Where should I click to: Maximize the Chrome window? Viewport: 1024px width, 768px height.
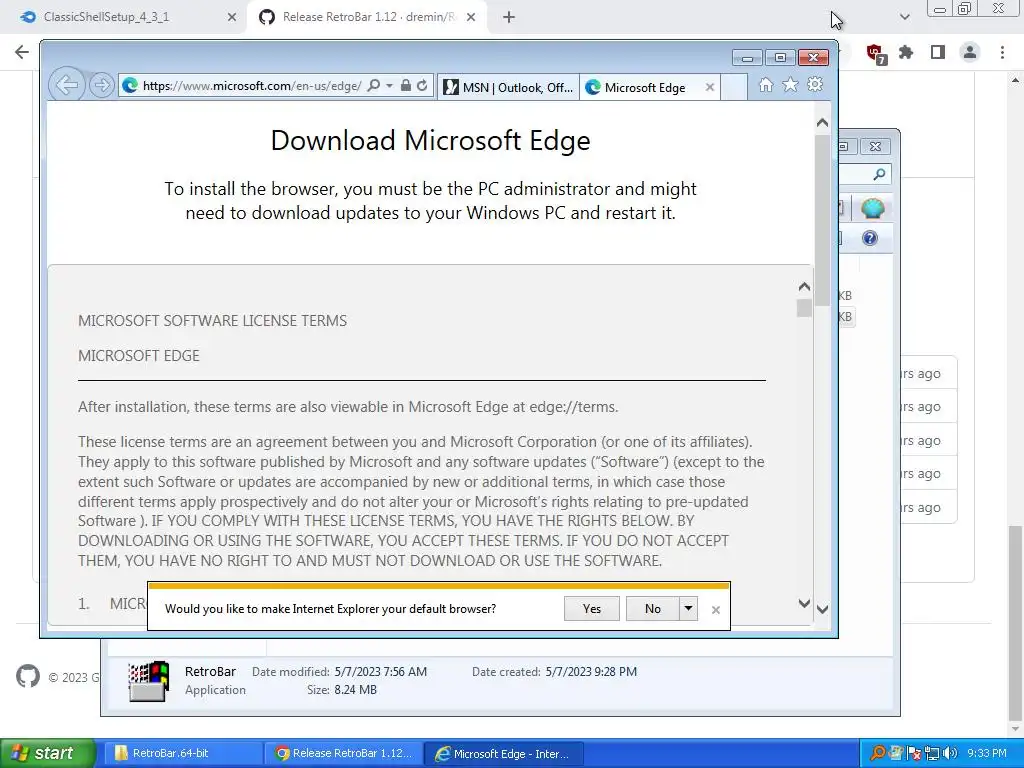[965, 8]
